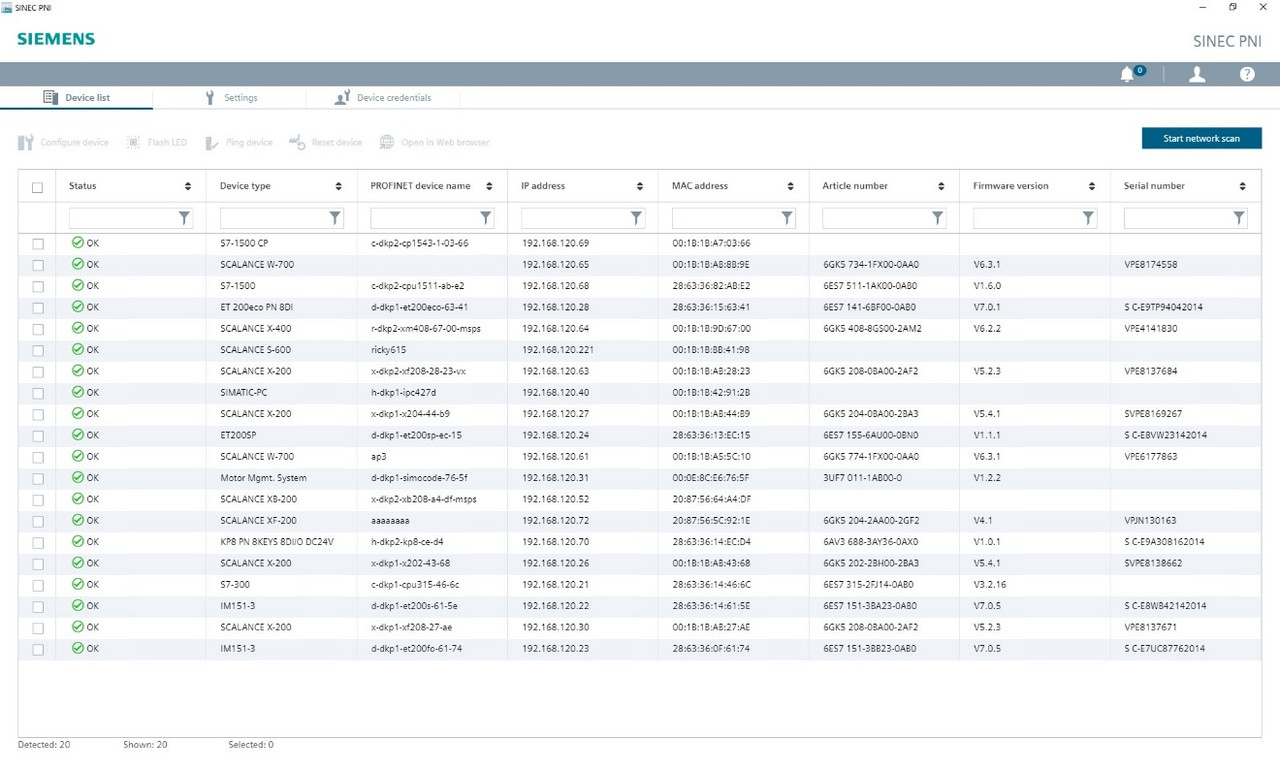Click MAC address 00:0E:8C:E6:76:5F

(711, 478)
